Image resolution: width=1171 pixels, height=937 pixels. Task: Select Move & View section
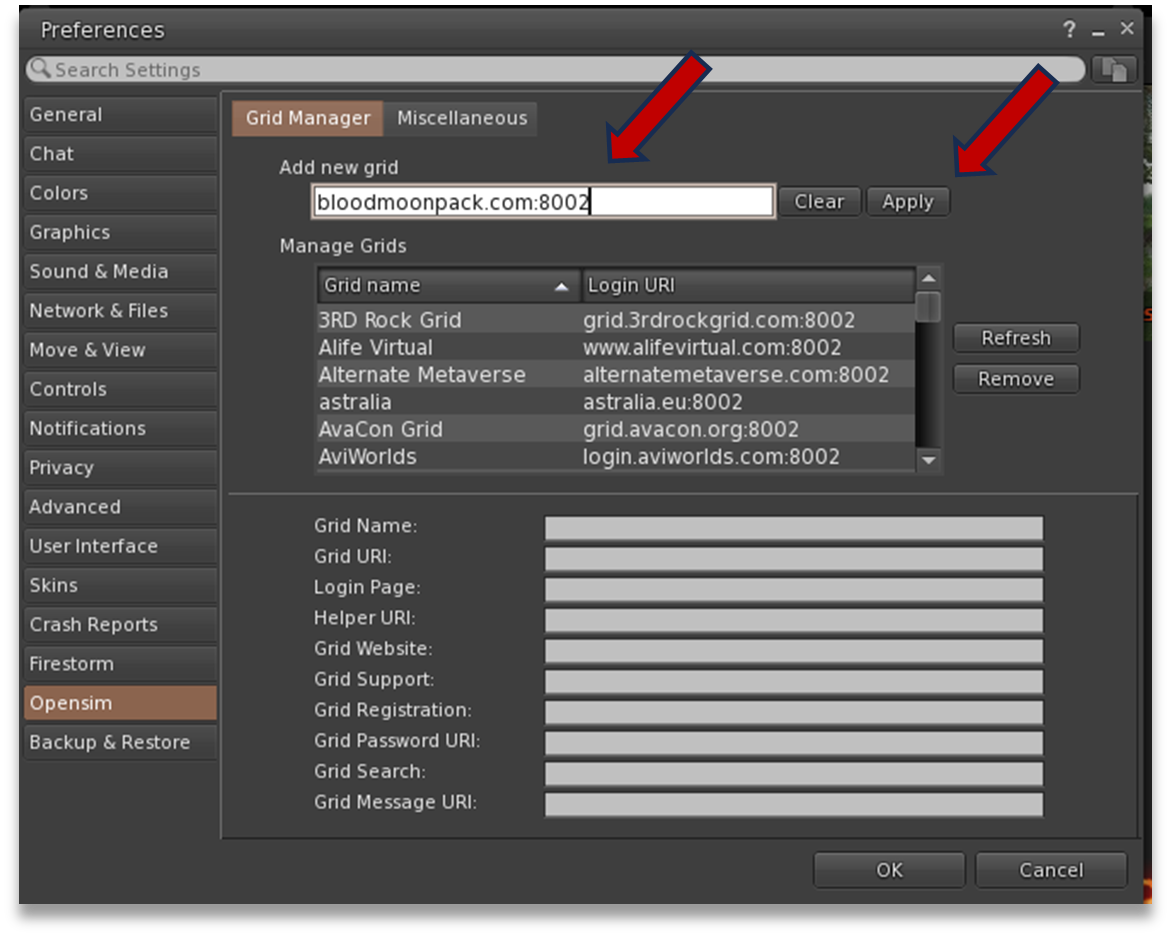point(120,350)
